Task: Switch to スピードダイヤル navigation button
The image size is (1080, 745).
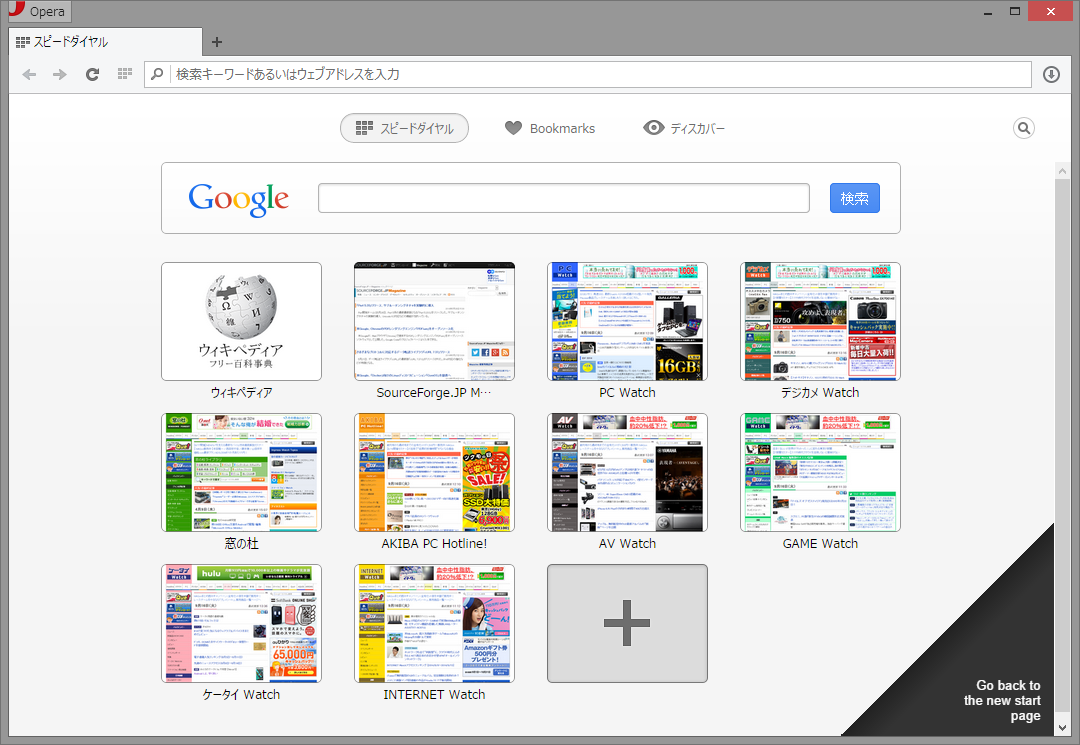Action: click(404, 128)
